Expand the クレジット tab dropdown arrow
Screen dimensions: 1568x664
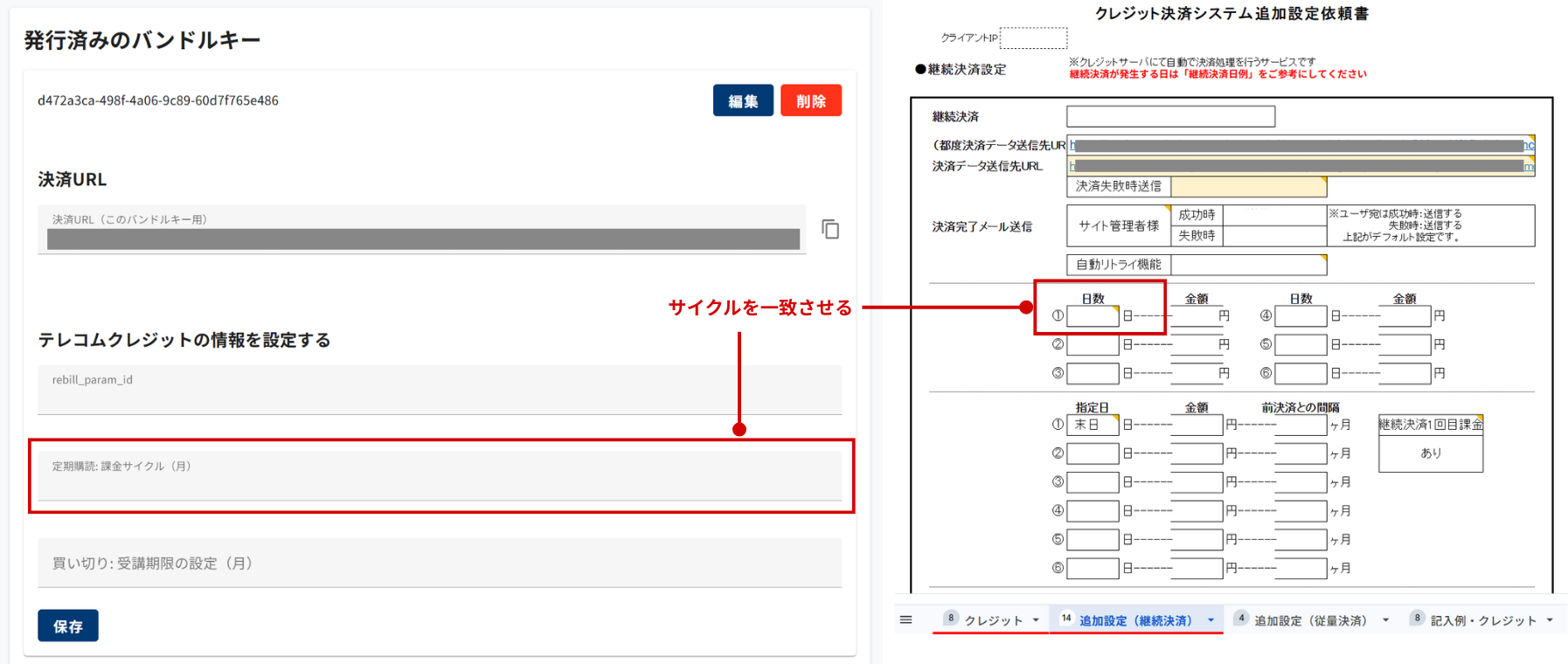tap(1036, 620)
